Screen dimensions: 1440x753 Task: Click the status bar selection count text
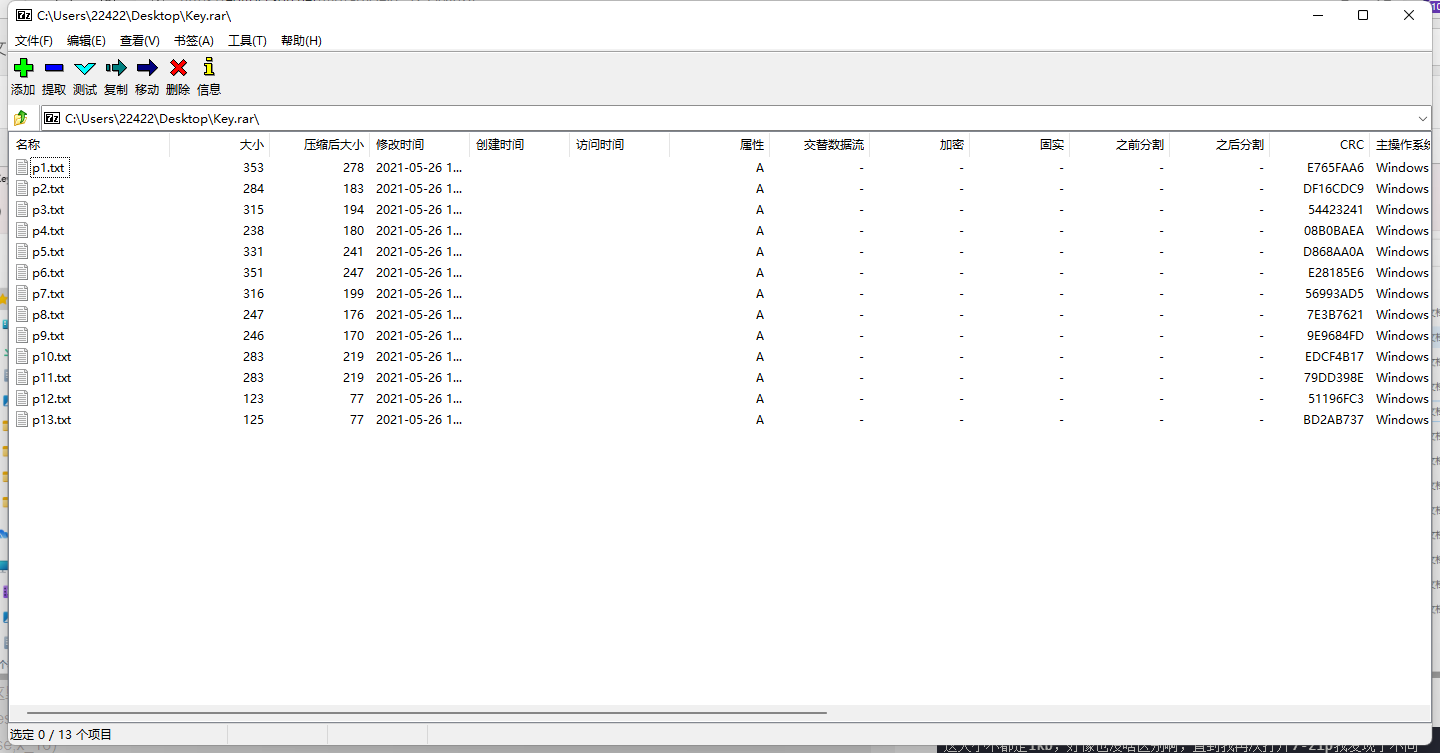62,735
